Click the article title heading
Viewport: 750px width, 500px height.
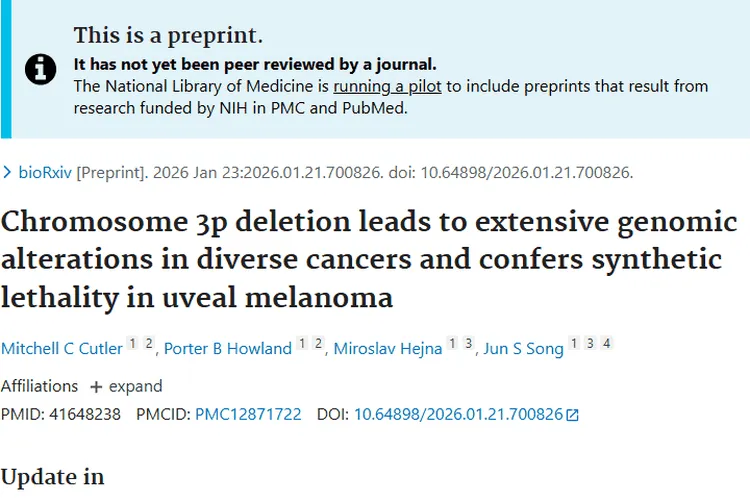pos(369,260)
